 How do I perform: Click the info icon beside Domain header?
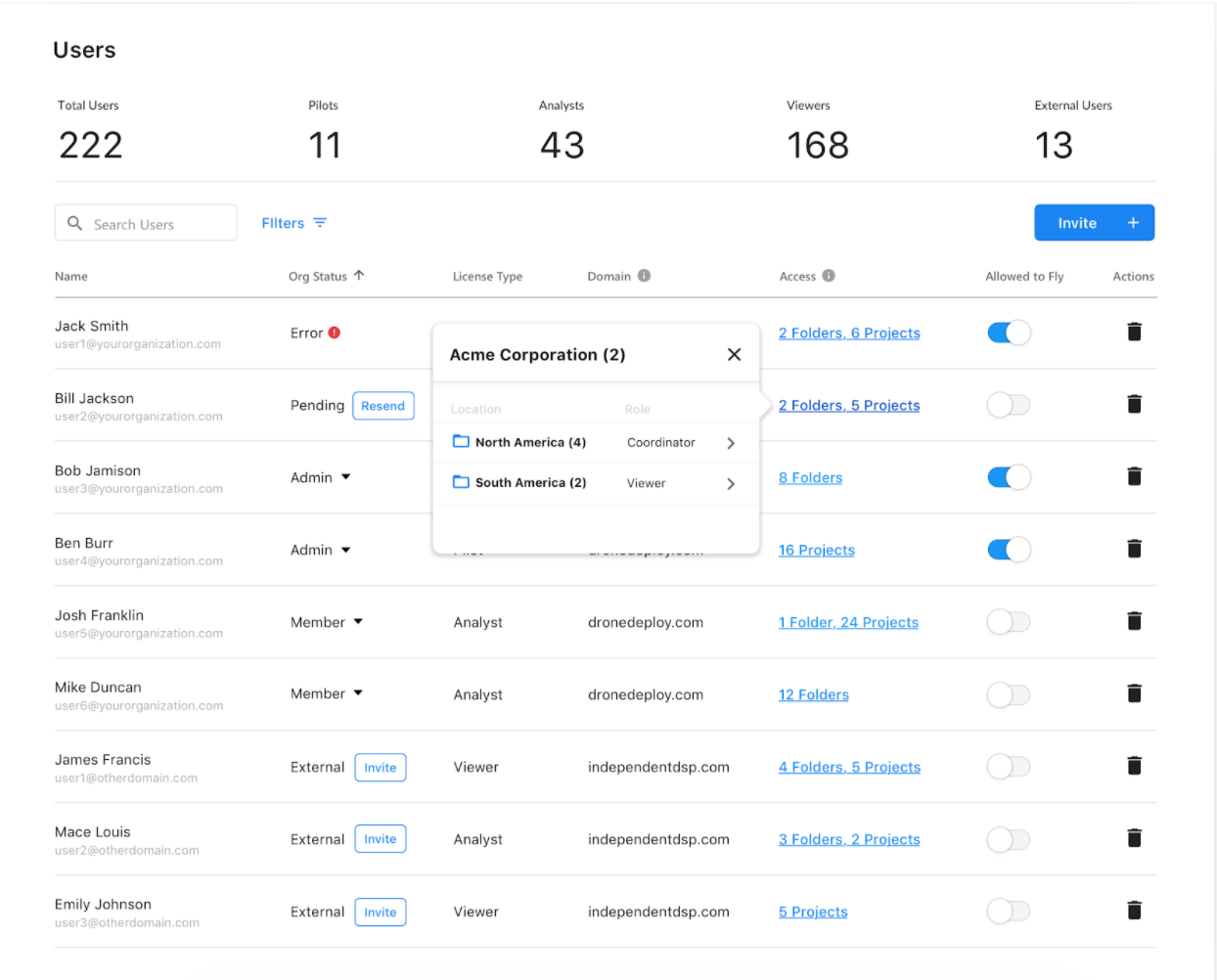tap(644, 276)
